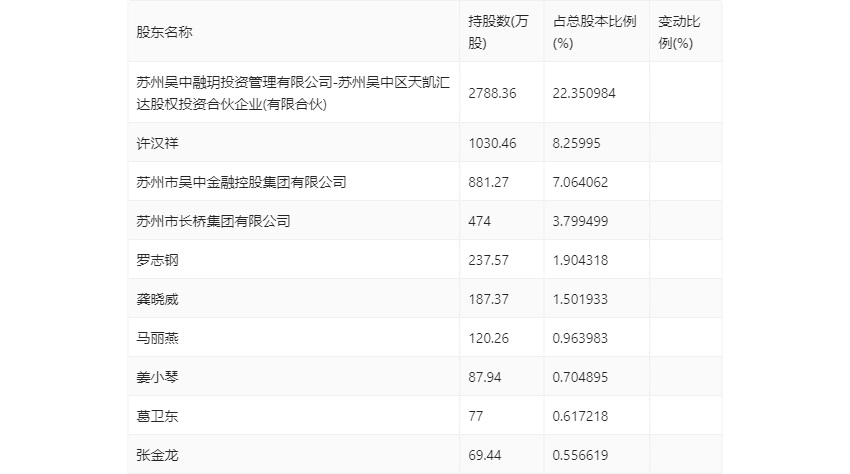Click the percentage 0.556619

[x=580, y=456]
